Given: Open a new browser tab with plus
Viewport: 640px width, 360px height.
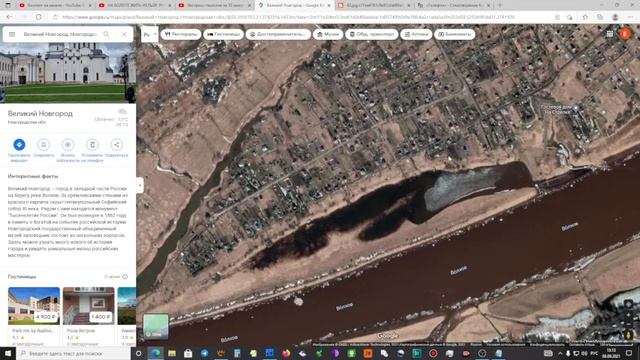Looking at the screenshot, I should (500, 5).
